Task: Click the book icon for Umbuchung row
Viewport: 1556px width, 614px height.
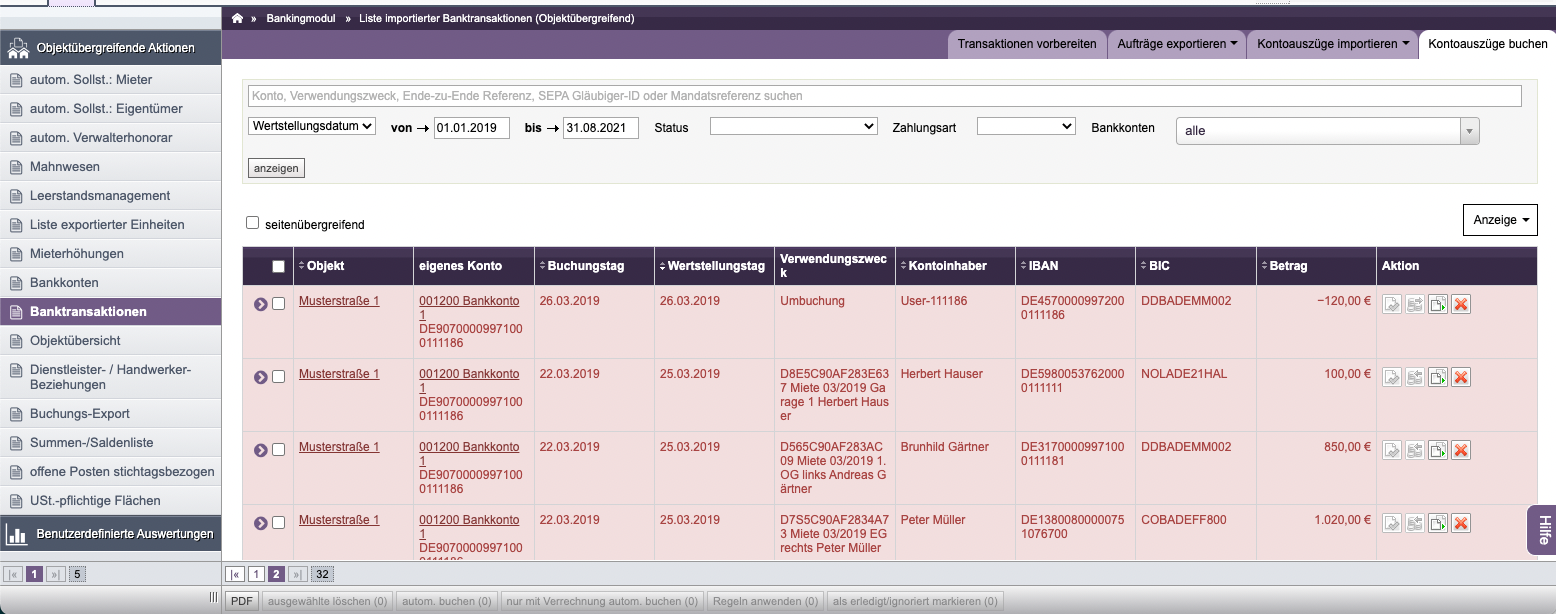Action: [1392, 304]
